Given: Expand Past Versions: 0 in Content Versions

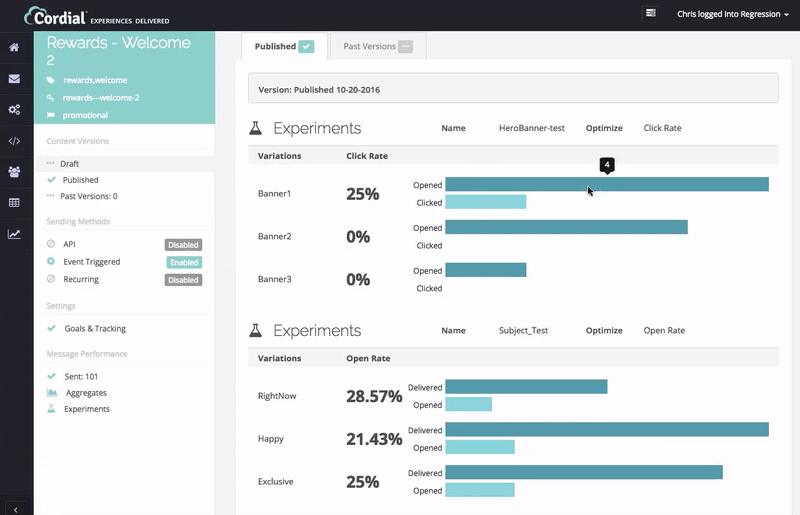Looking at the screenshot, I should (x=89, y=196).
